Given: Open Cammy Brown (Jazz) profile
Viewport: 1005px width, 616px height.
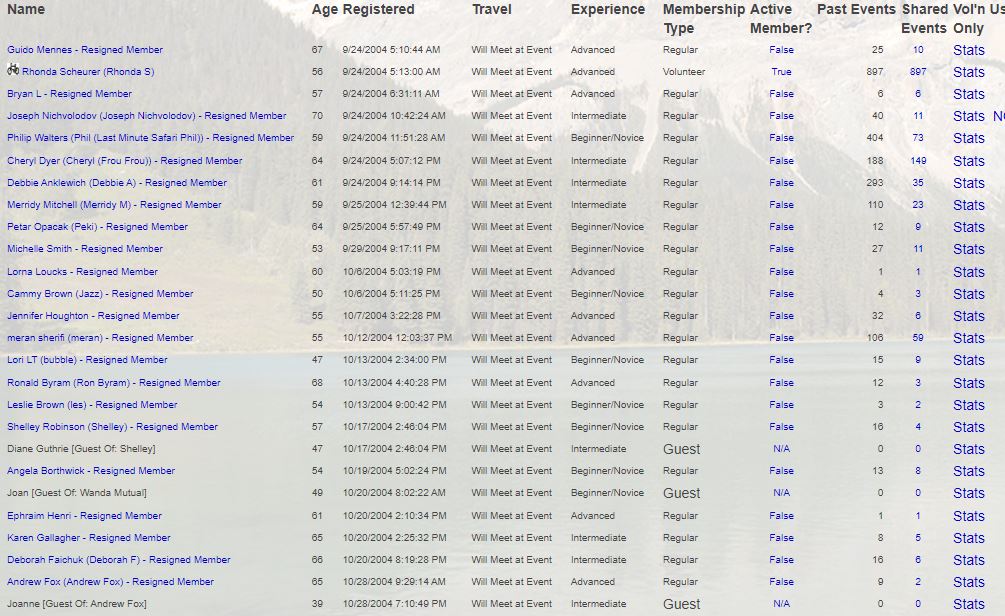Looking at the screenshot, I should point(100,294).
